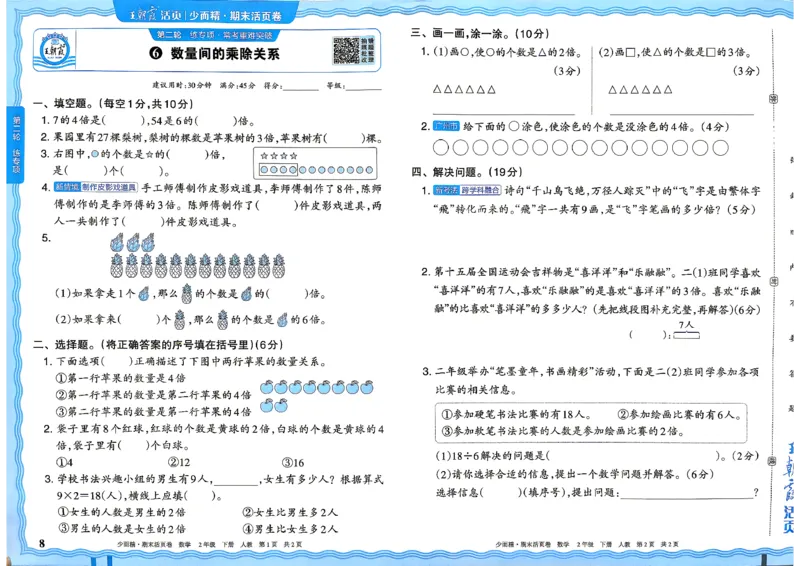Click the blank after 苹果树有
This screenshot has width=800, height=566.
346,138
